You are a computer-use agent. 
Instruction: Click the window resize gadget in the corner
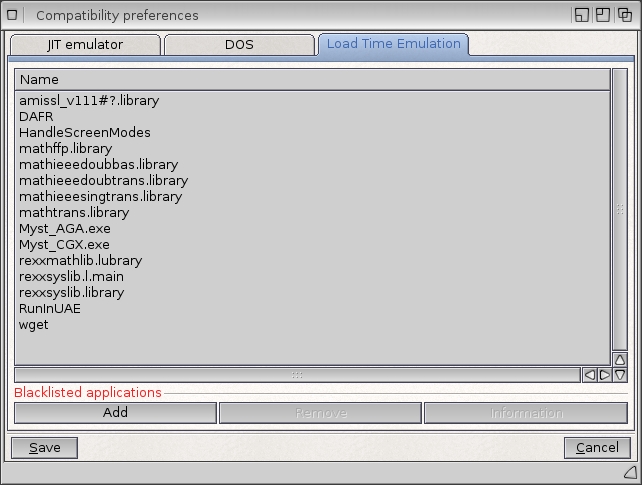[630, 471]
